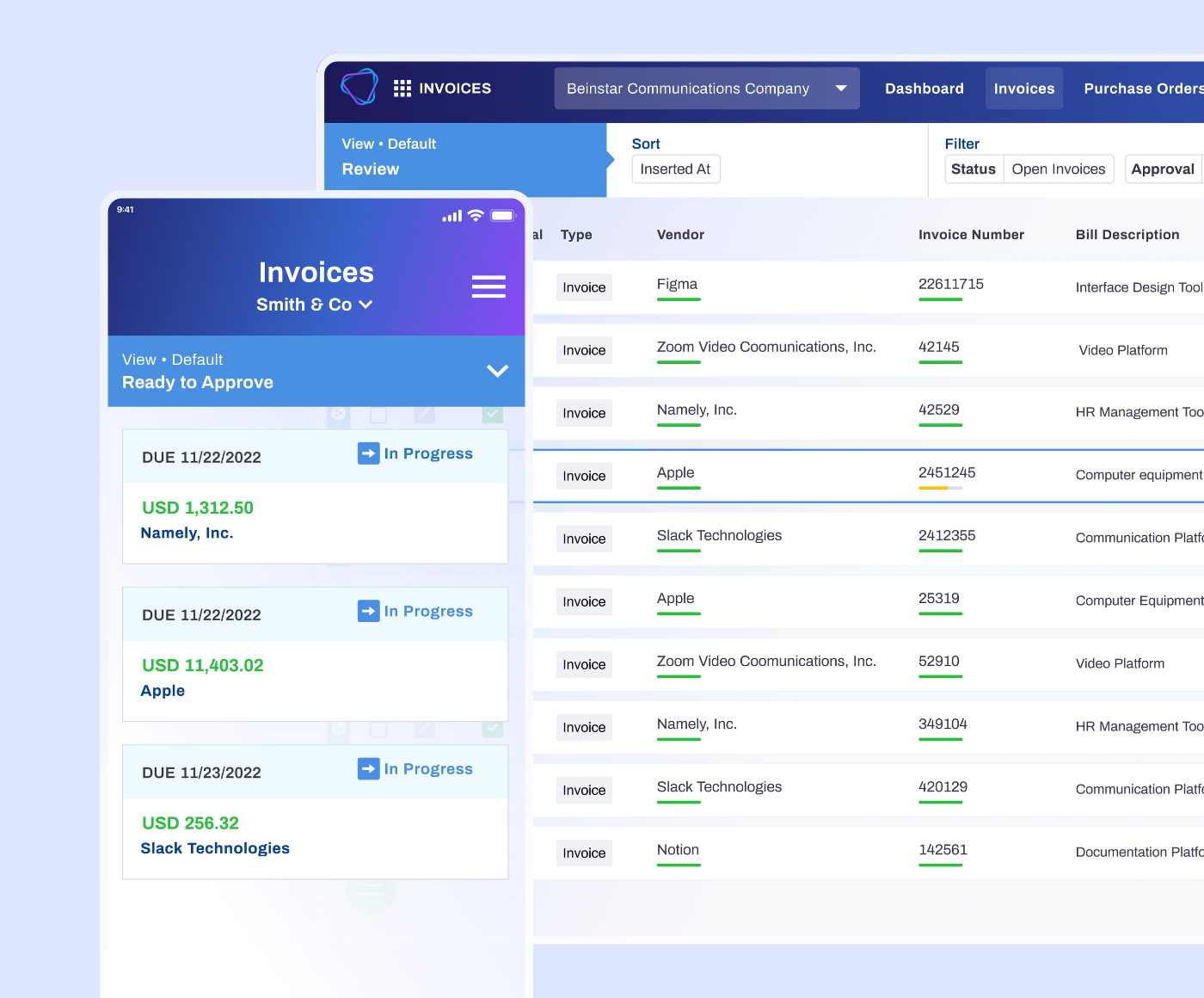Open Namely, Inc. vendor on mobile card
Viewport: 1204px width, 998px height.
point(187,533)
